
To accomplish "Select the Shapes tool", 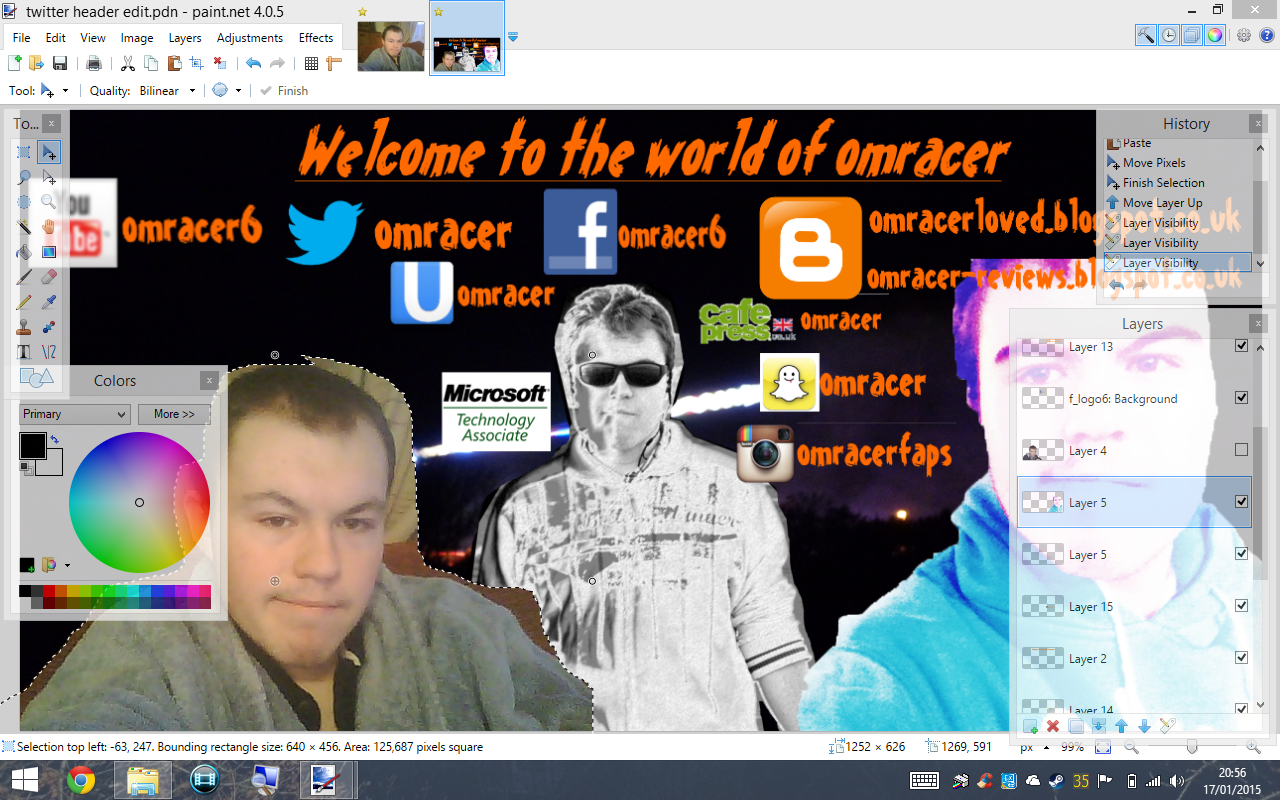I will 37,377.
